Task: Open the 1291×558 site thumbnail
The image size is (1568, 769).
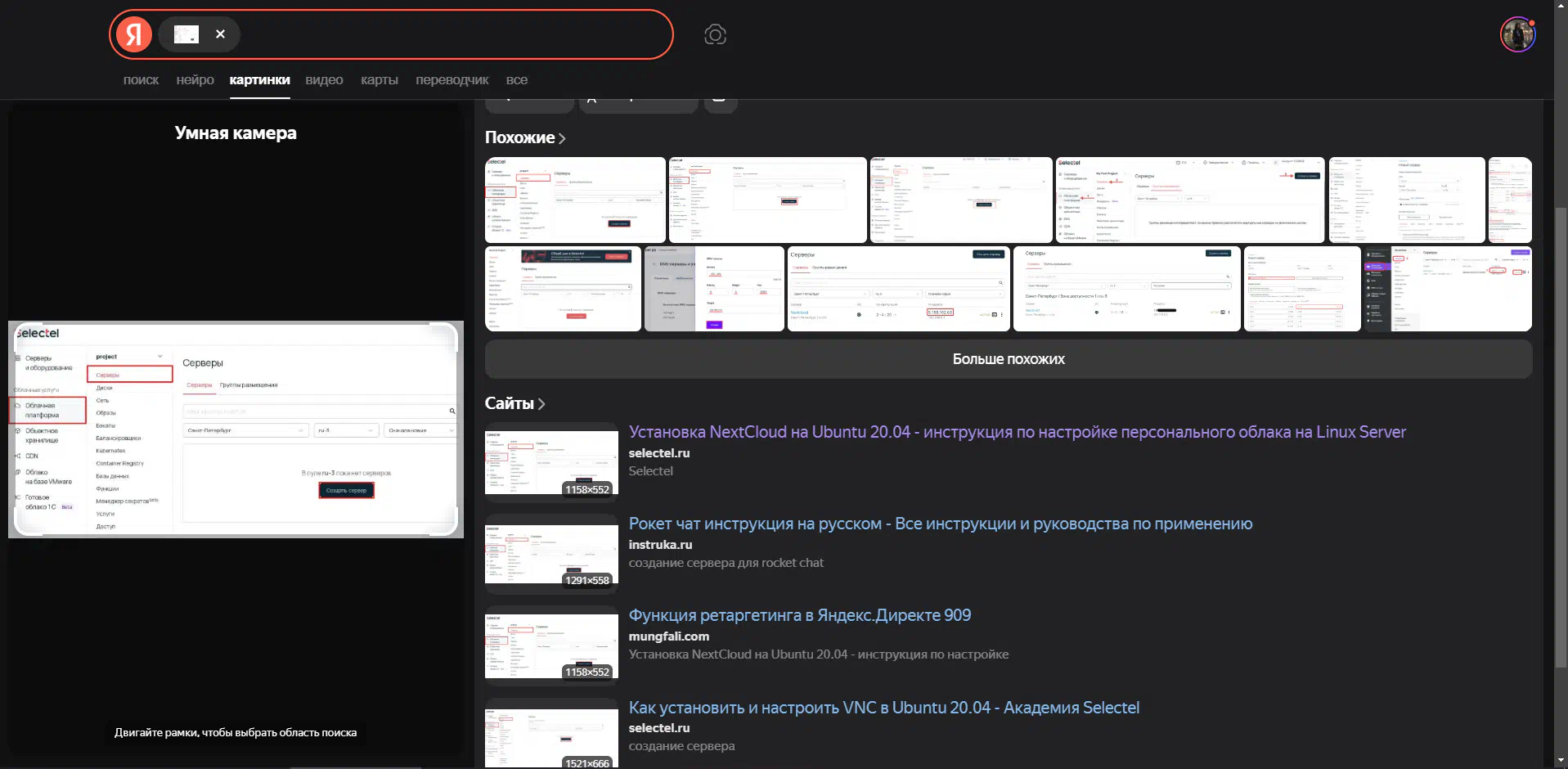Action: pyautogui.click(x=551, y=552)
